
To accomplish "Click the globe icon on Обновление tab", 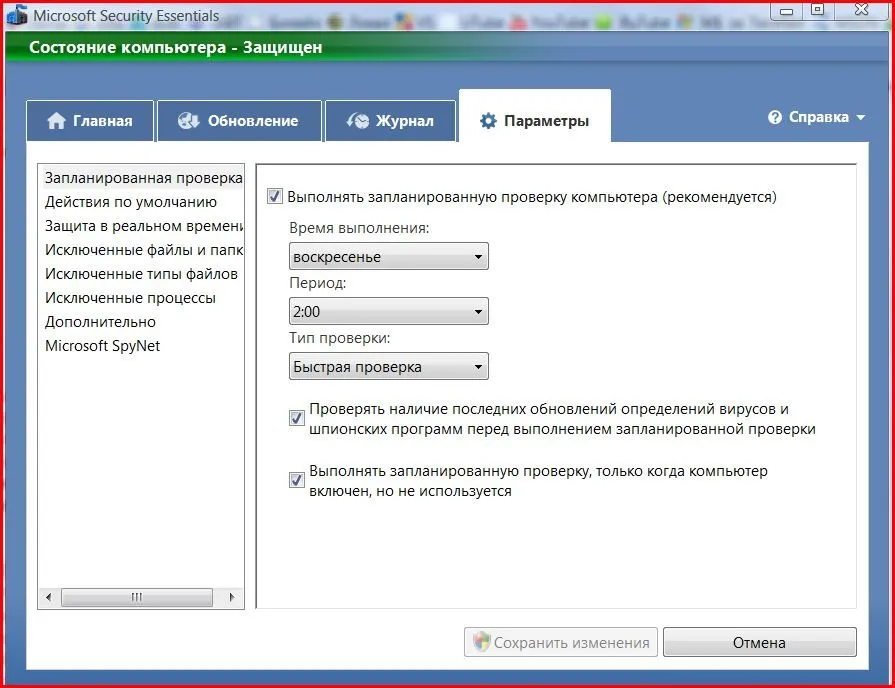I will point(188,120).
